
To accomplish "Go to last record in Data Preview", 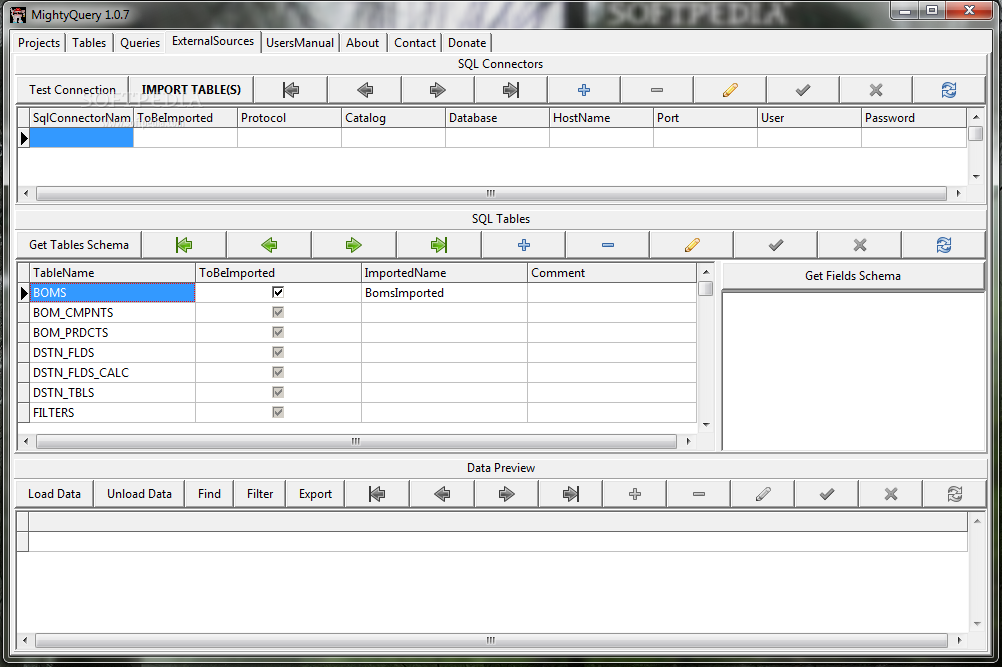I will [571, 494].
